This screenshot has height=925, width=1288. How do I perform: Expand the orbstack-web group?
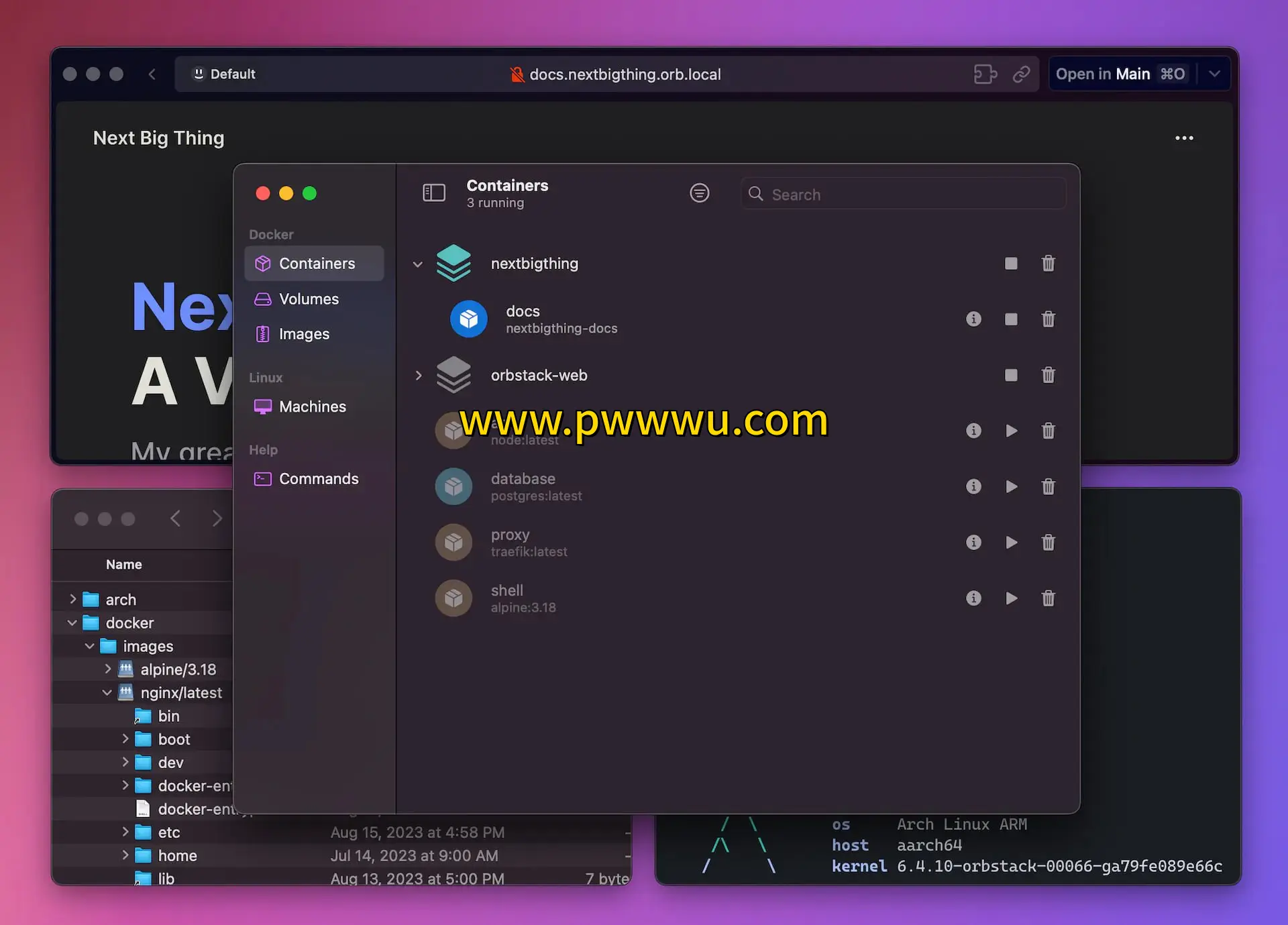pyautogui.click(x=418, y=375)
